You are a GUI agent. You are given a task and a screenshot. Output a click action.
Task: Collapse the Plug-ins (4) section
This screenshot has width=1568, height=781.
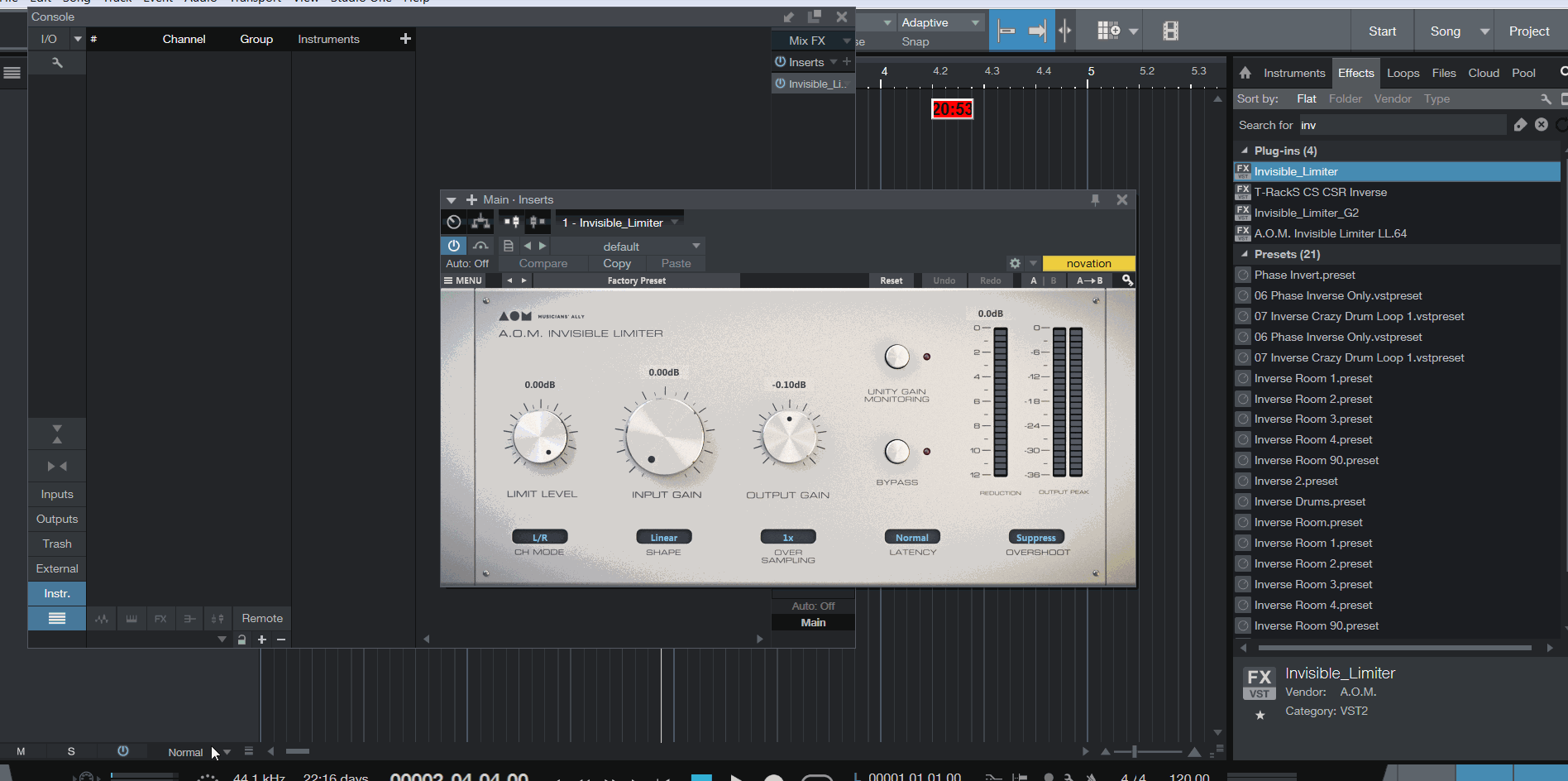1245,151
